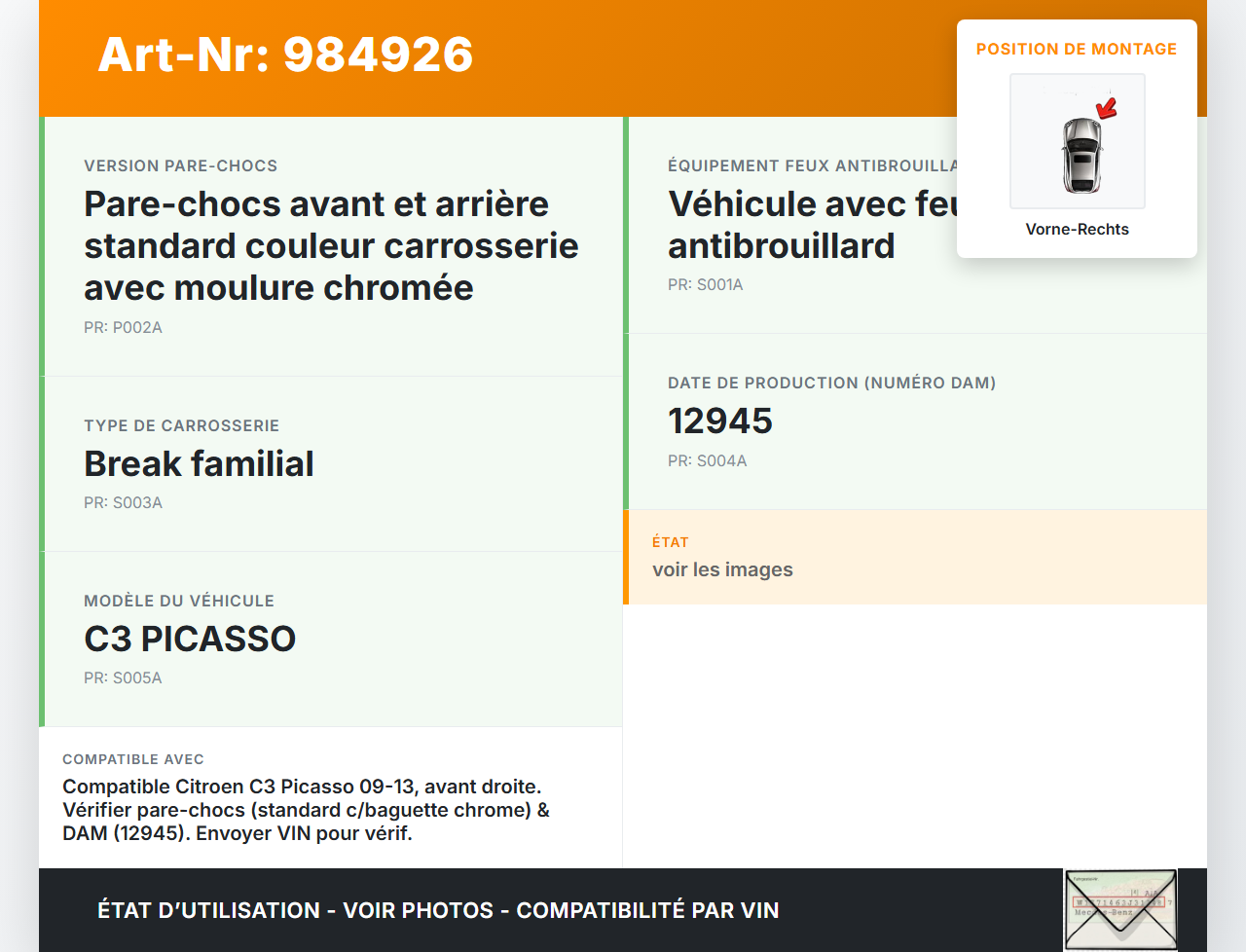Select the "Break familial" value
Viewport: 1246px width, 952px height.
pyautogui.click(x=199, y=463)
